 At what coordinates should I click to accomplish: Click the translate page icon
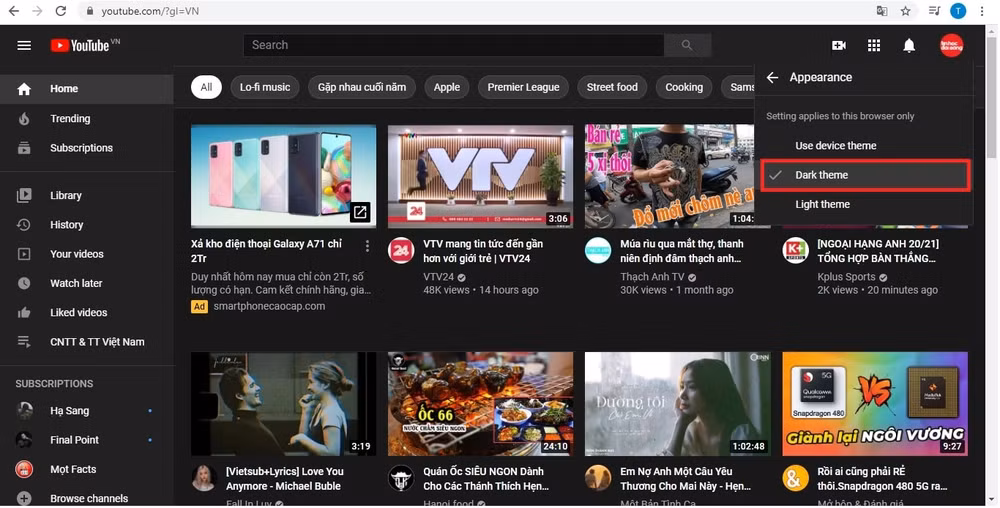881,11
